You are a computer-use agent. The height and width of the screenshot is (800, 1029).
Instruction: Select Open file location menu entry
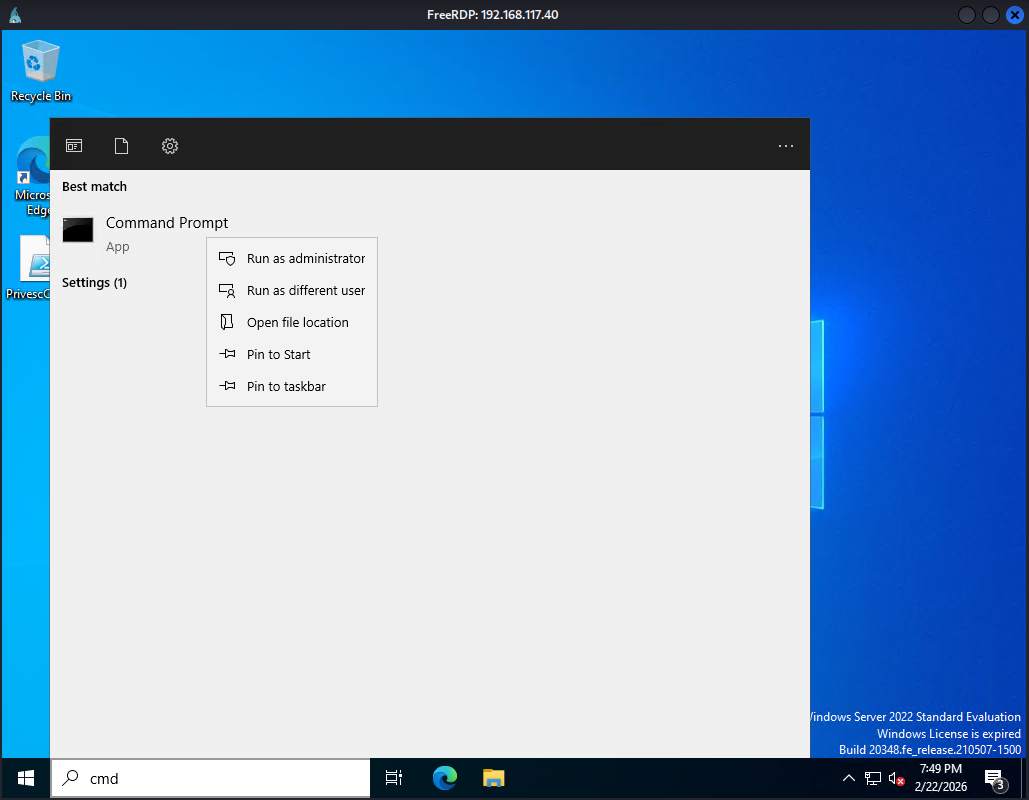point(297,322)
